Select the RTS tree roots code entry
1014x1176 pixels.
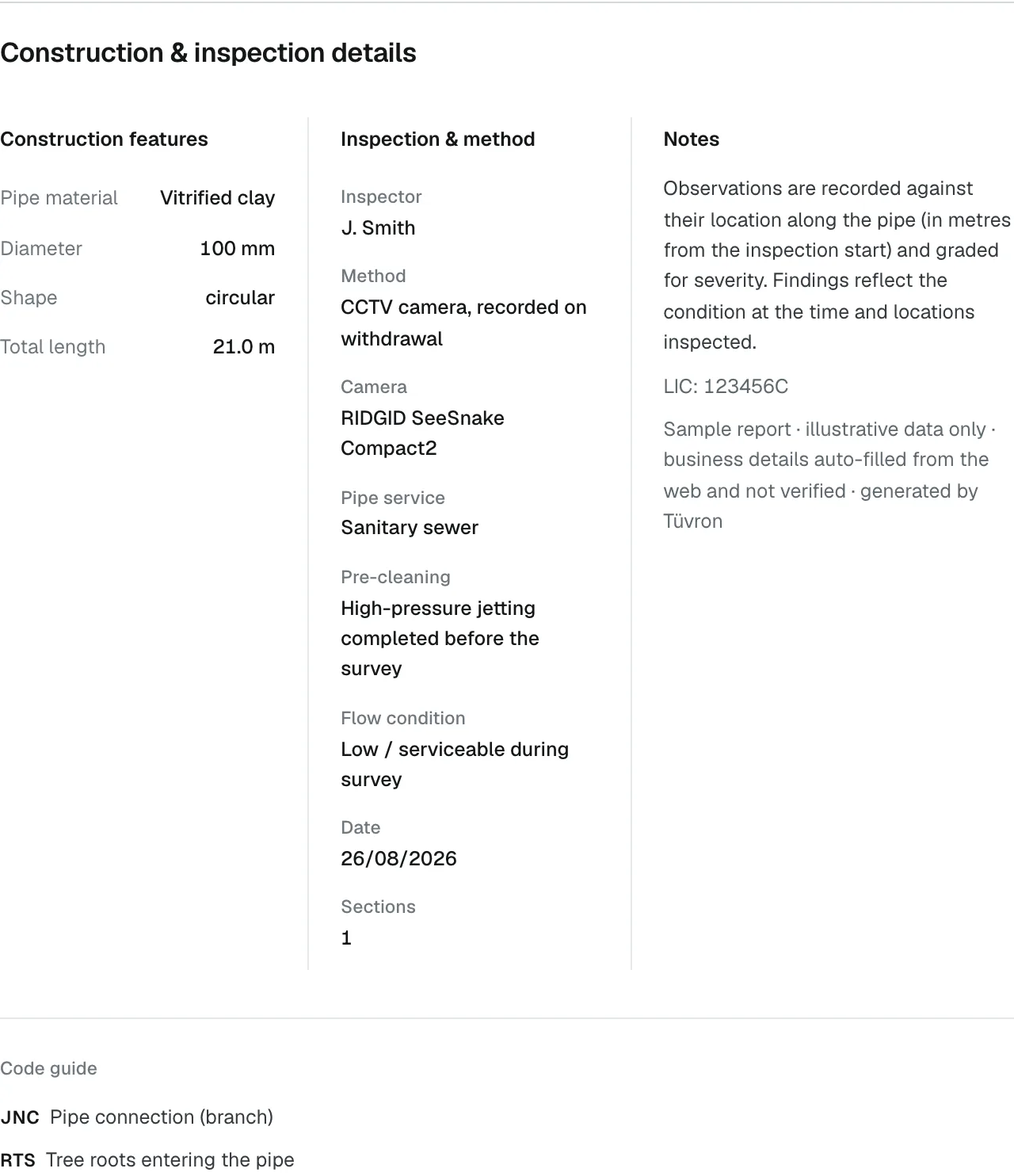(147, 1160)
